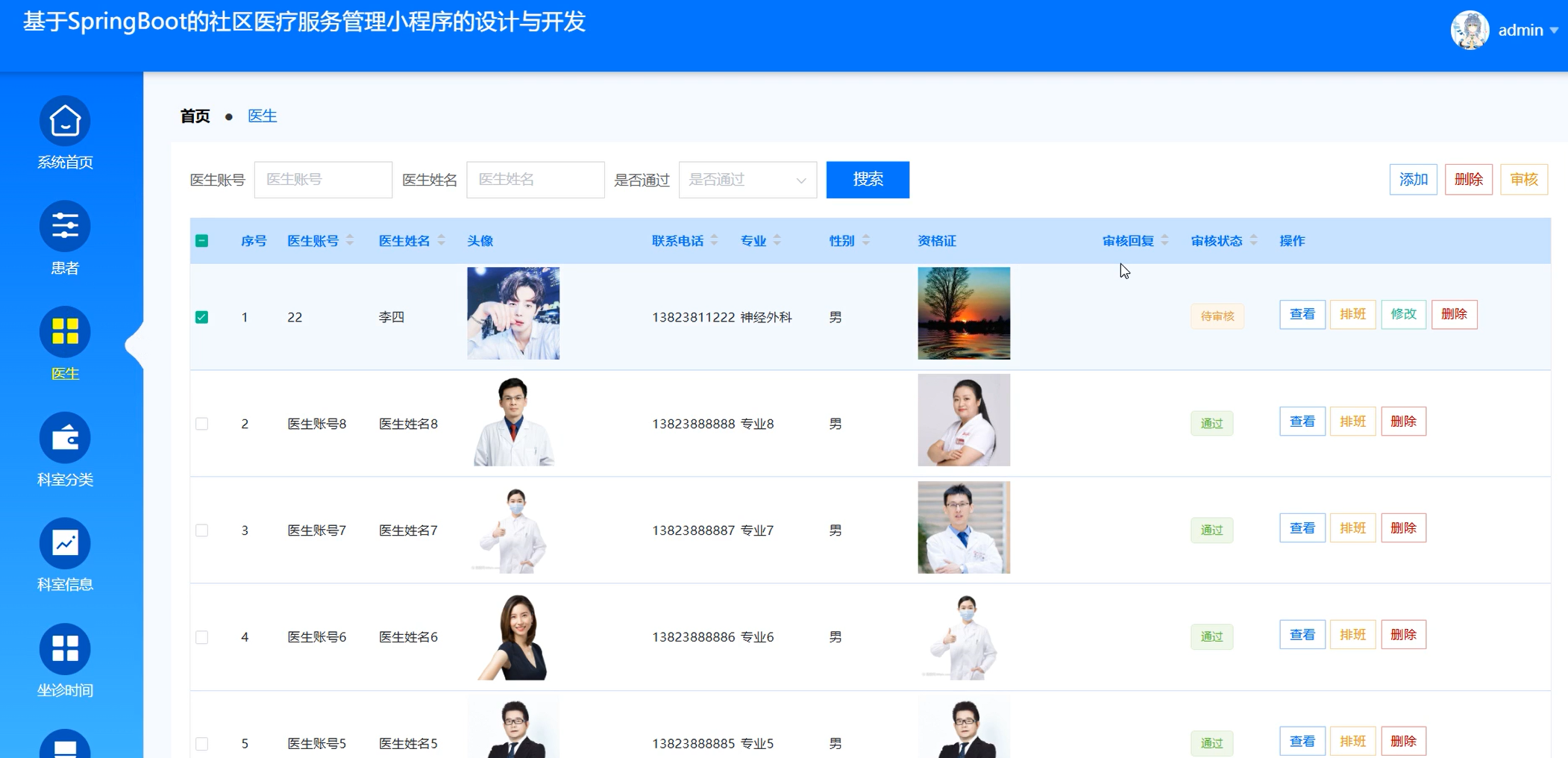Image resolution: width=1568 pixels, height=758 pixels.
Task: Focus the 医生账号 search field
Action: coord(323,180)
